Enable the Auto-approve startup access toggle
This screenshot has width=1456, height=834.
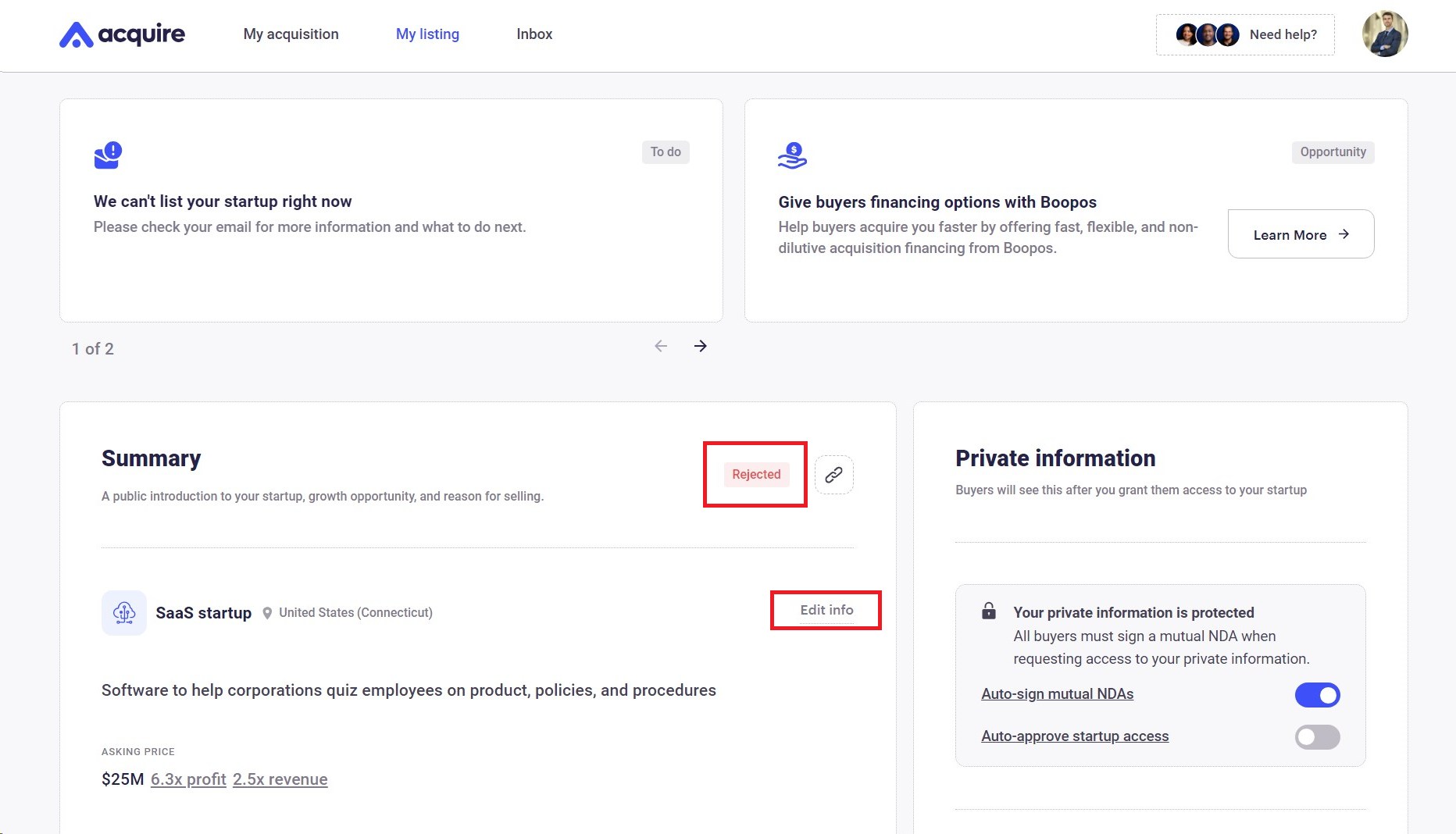1317,737
